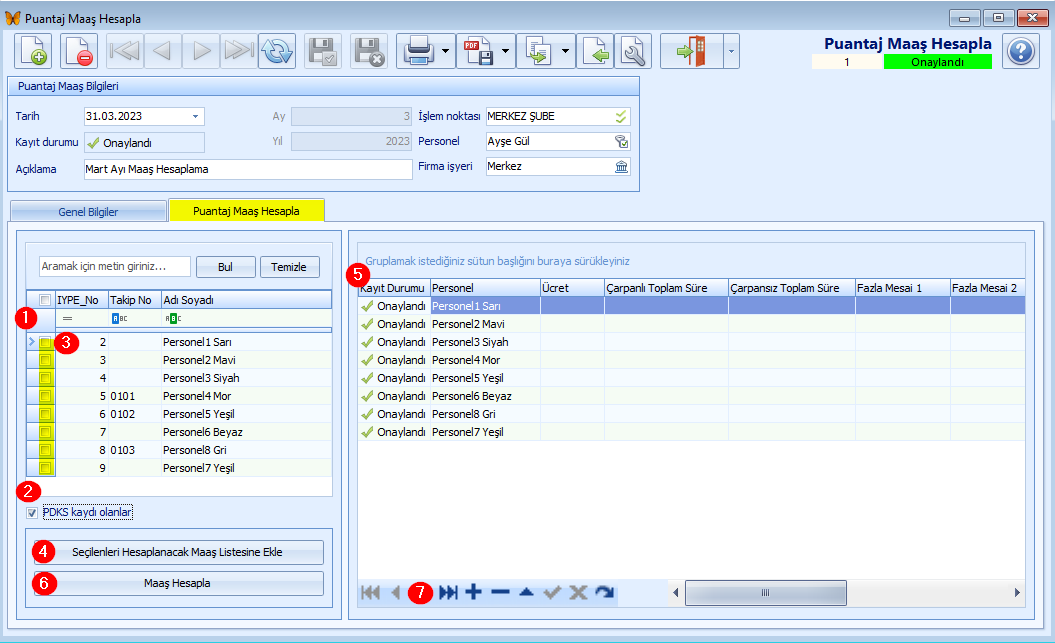The width and height of the screenshot is (1055, 643).
Task: Expand the PDF export dropdown arrow
Action: coord(505,51)
